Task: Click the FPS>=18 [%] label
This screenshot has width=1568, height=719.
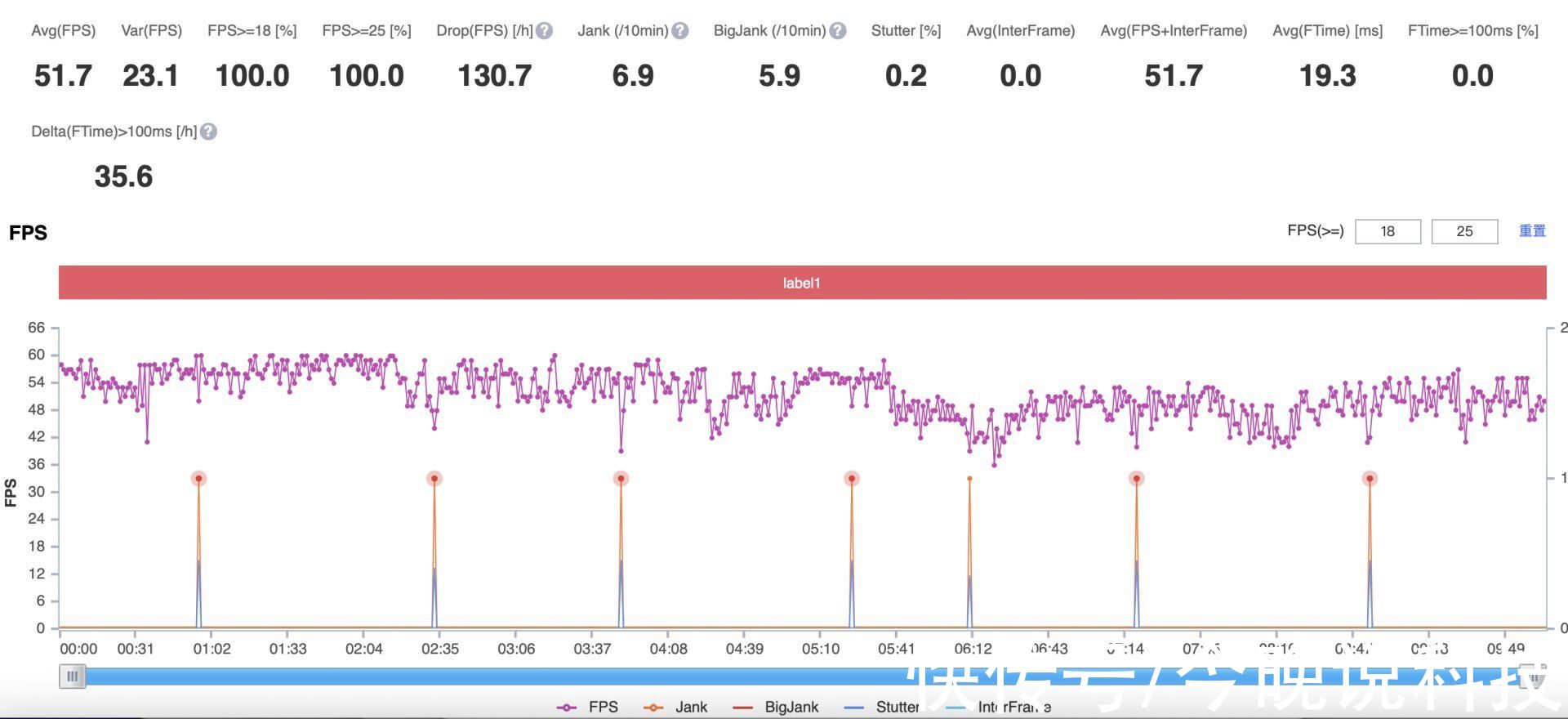Action: [x=252, y=31]
